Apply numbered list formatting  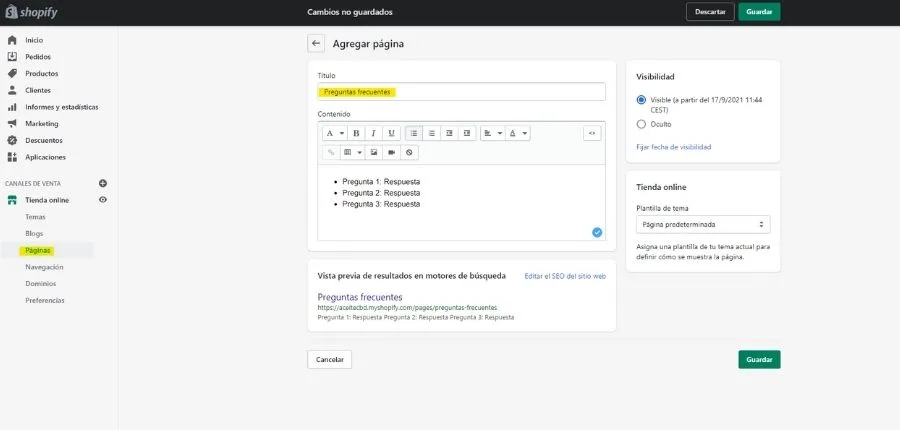[432, 133]
